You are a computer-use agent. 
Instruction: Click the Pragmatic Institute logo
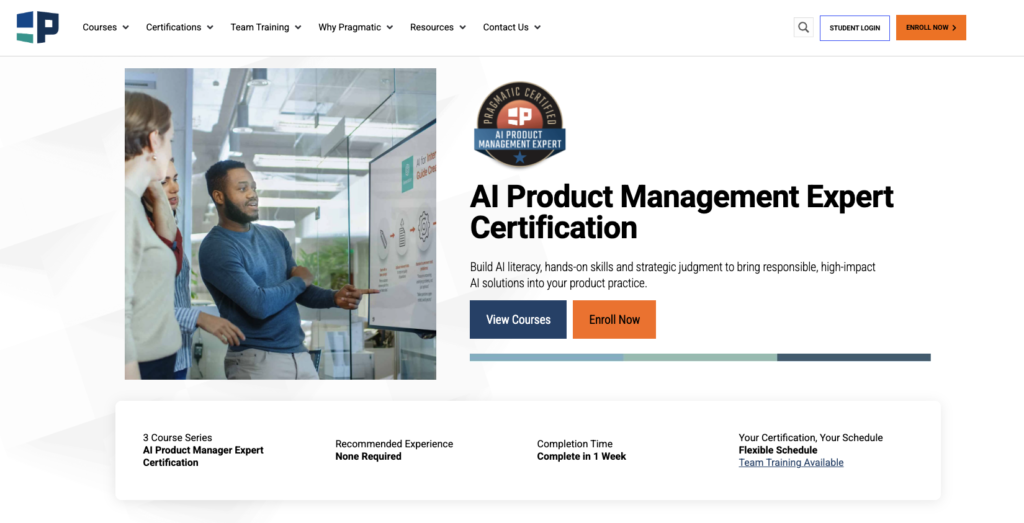tap(38, 27)
